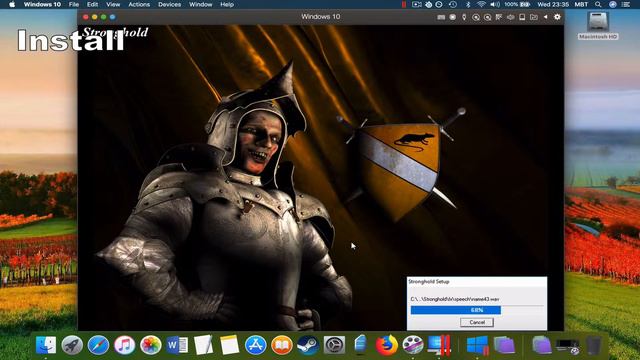The height and width of the screenshot is (360, 640).
Task: Open the Devices menu
Action: point(169,4)
